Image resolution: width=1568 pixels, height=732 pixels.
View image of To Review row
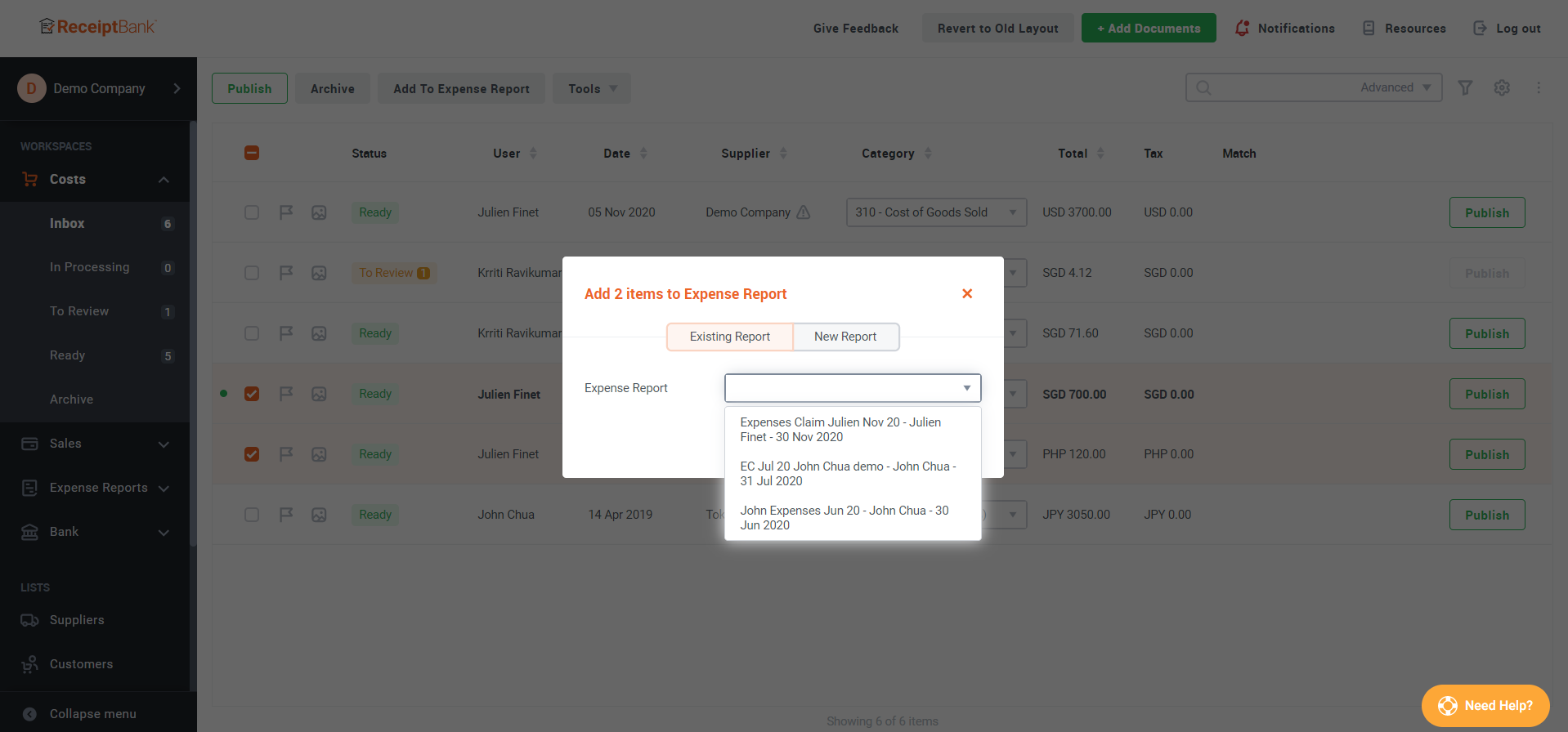[319, 273]
